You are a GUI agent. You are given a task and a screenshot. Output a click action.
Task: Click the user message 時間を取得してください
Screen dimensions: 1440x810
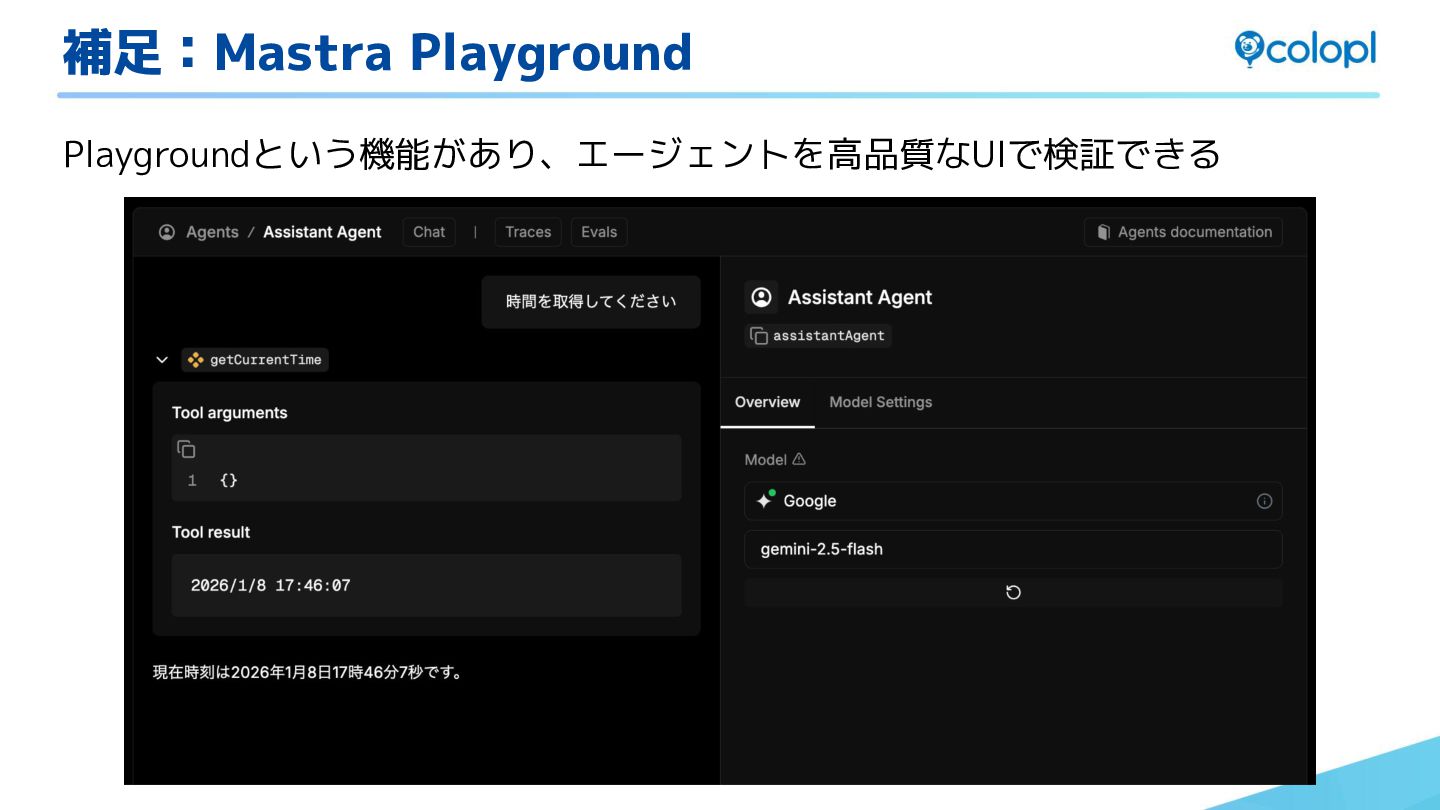(591, 302)
